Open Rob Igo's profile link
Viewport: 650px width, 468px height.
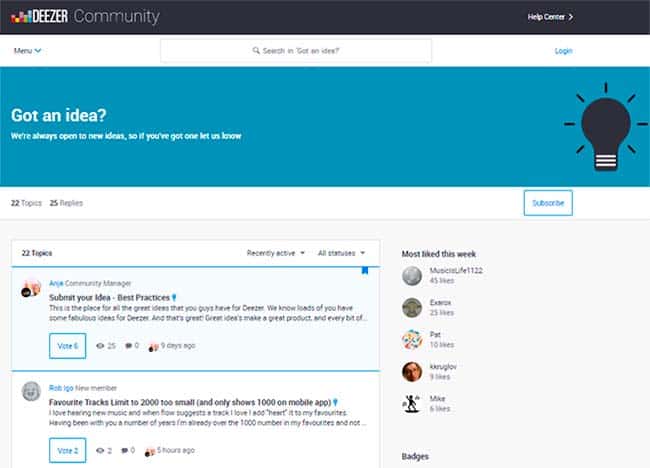pos(61,388)
